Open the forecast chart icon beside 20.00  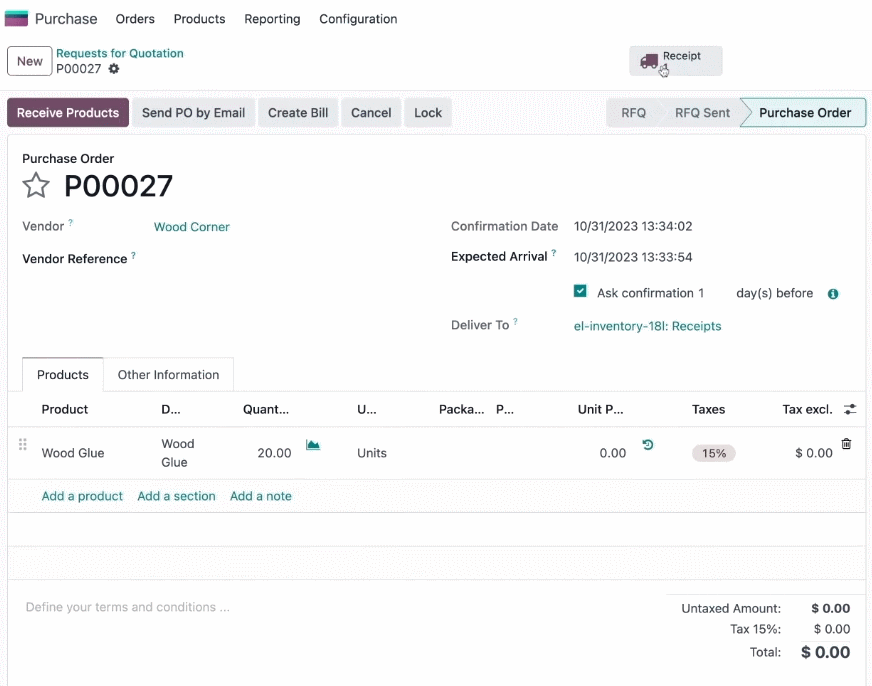click(313, 445)
